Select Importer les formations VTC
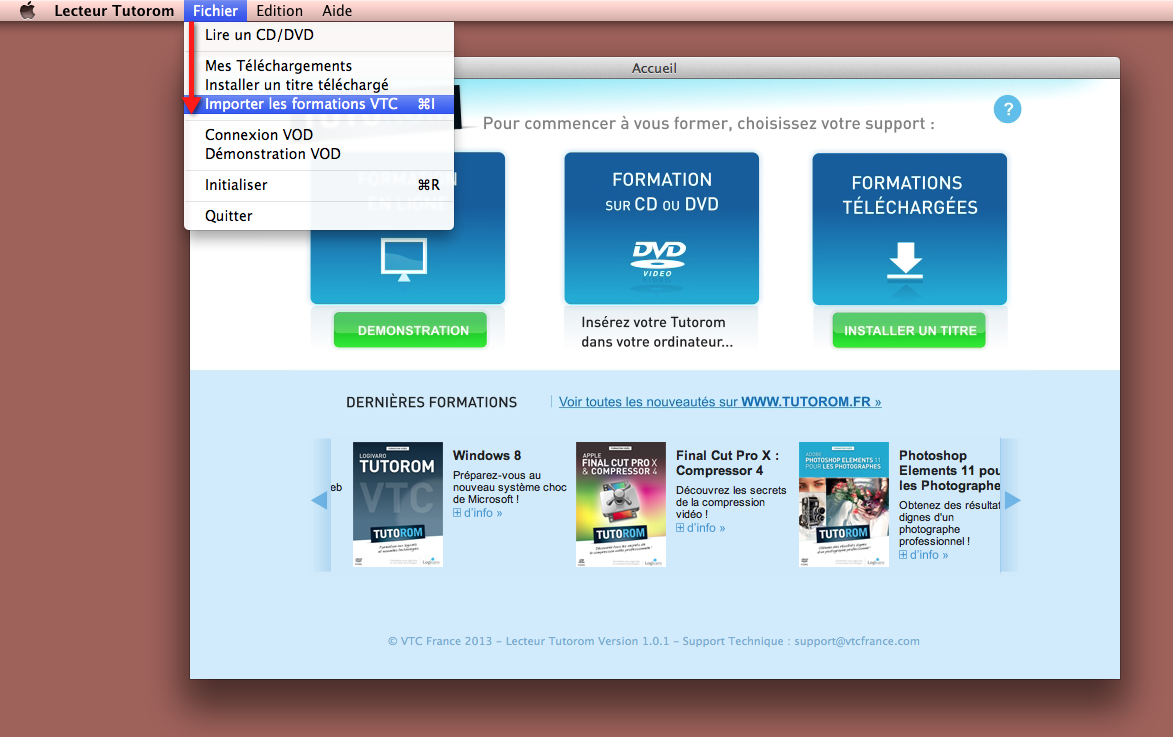The image size is (1173, 737). pos(319,104)
